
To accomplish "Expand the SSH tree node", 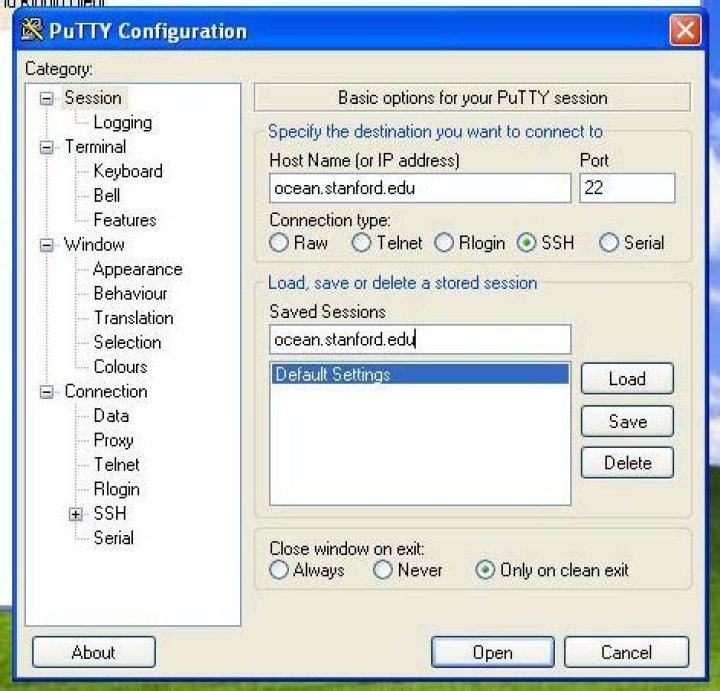I will 76,514.
